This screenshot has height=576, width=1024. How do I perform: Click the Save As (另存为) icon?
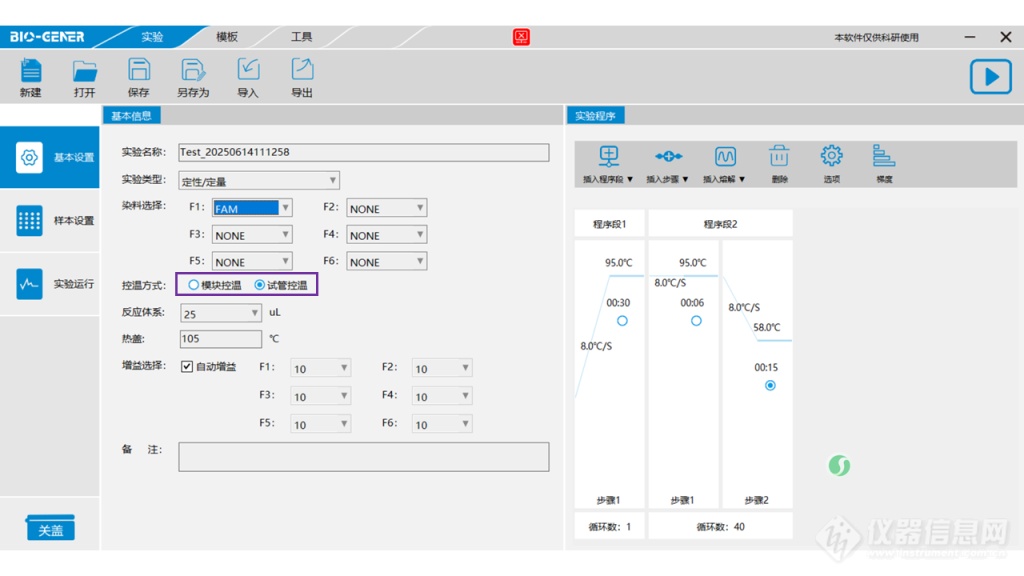193,72
